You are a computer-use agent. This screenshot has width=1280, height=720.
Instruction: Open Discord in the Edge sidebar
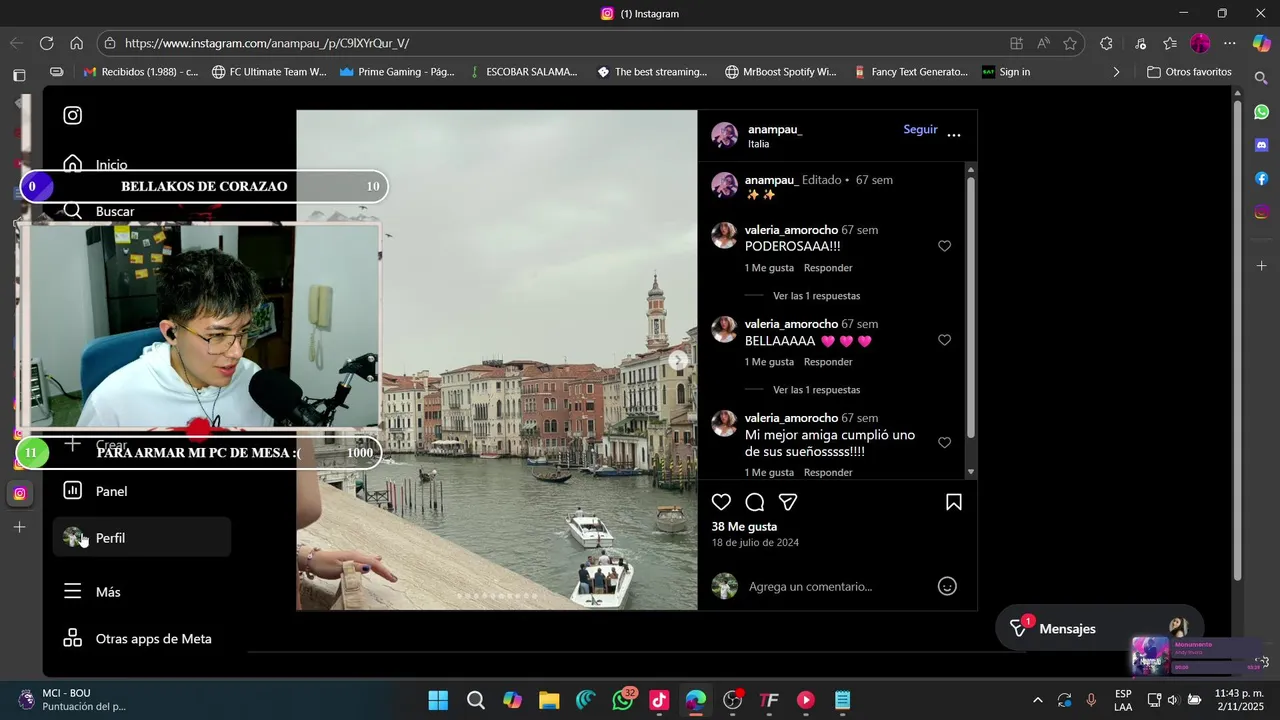(x=1262, y=145)
